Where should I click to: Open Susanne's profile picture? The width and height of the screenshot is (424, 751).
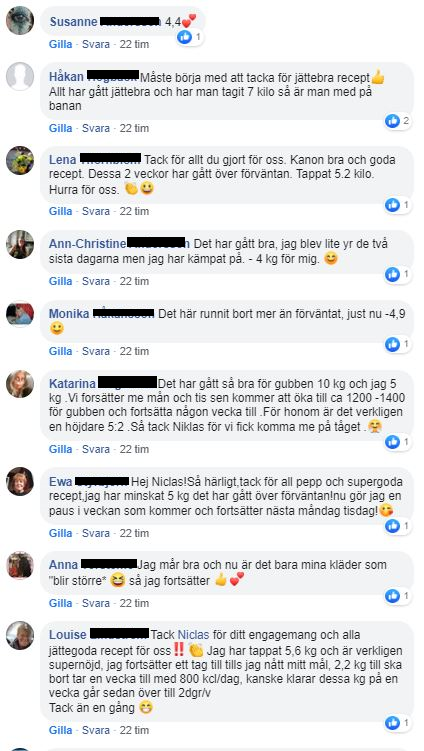click(x=20, y=21)
